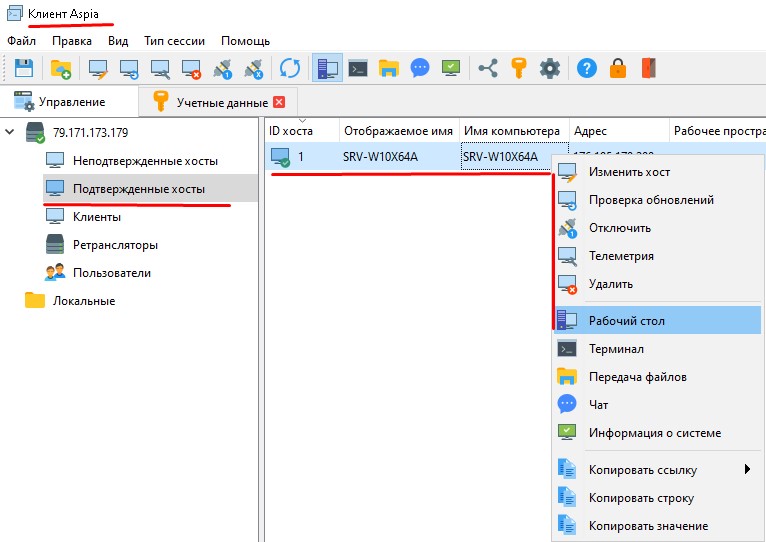Select Пользователи in tree
This screenshot has width=766, height=542.
(112, 273)
